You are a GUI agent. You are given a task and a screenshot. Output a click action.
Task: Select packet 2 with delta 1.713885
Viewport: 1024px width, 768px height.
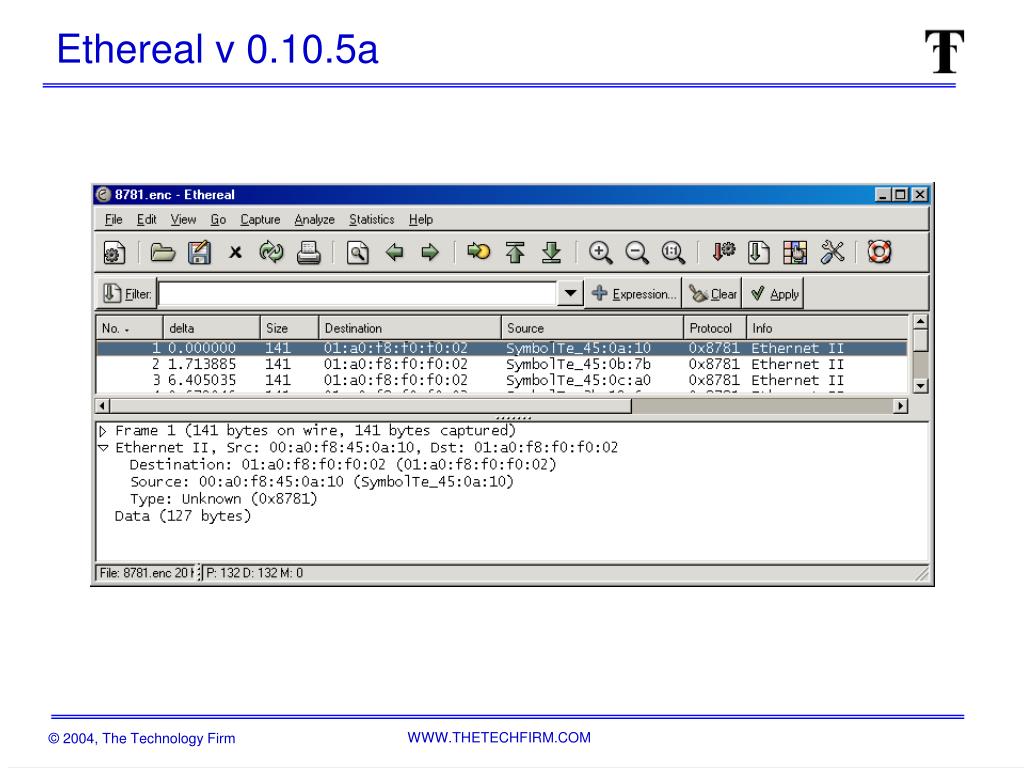click(502, 364)
